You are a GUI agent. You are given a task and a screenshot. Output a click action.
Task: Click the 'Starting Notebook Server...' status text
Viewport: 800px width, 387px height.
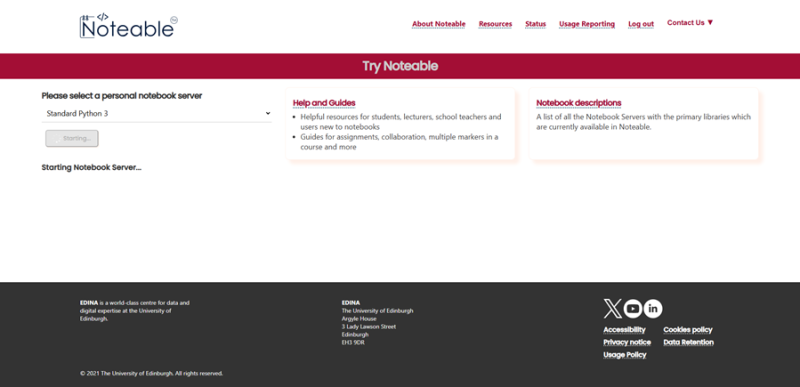point(91,167)
